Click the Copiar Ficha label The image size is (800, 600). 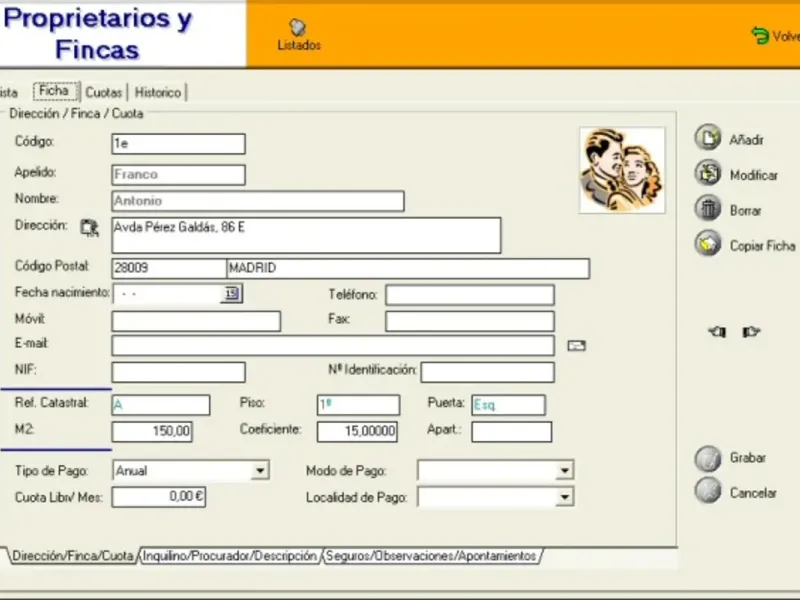pos(762,246)
